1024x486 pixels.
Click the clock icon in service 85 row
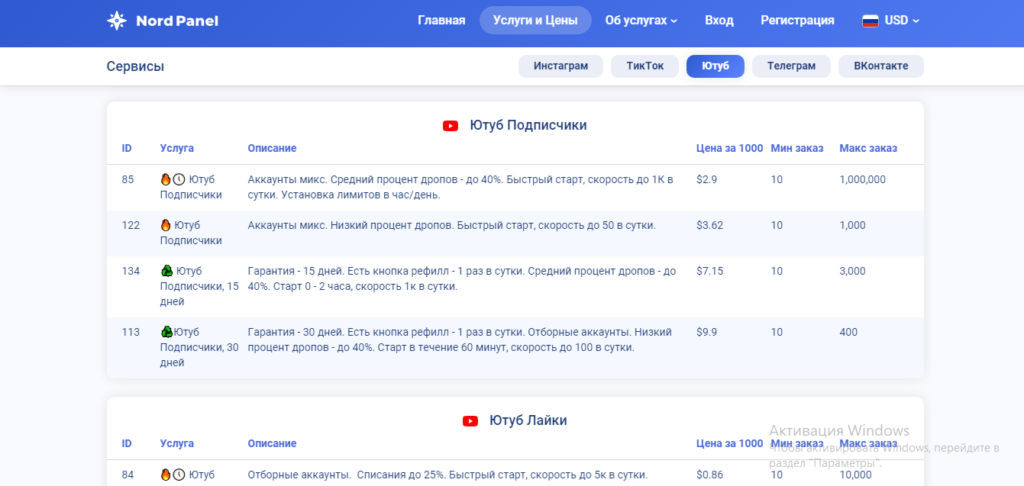point(179,179)
